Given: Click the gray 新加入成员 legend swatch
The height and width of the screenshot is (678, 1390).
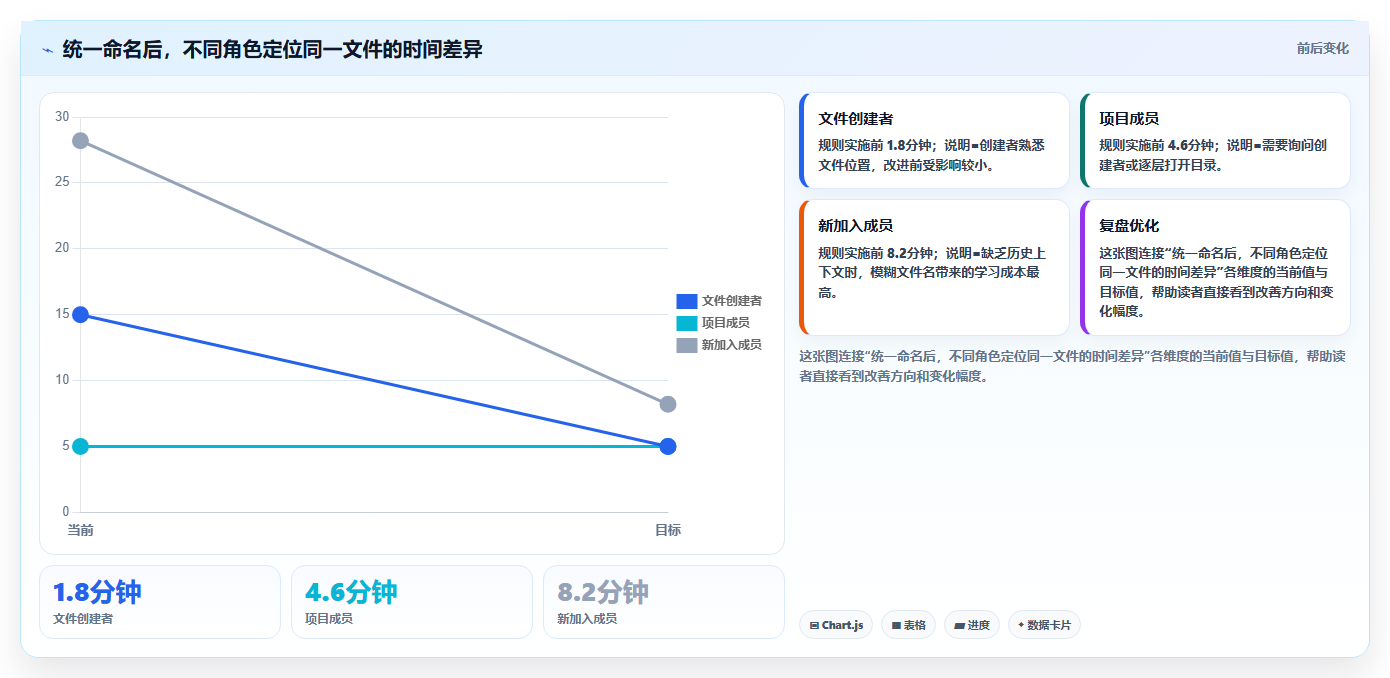Looking at the screenshot, I should pyautogui.click(x=686, y=345).
